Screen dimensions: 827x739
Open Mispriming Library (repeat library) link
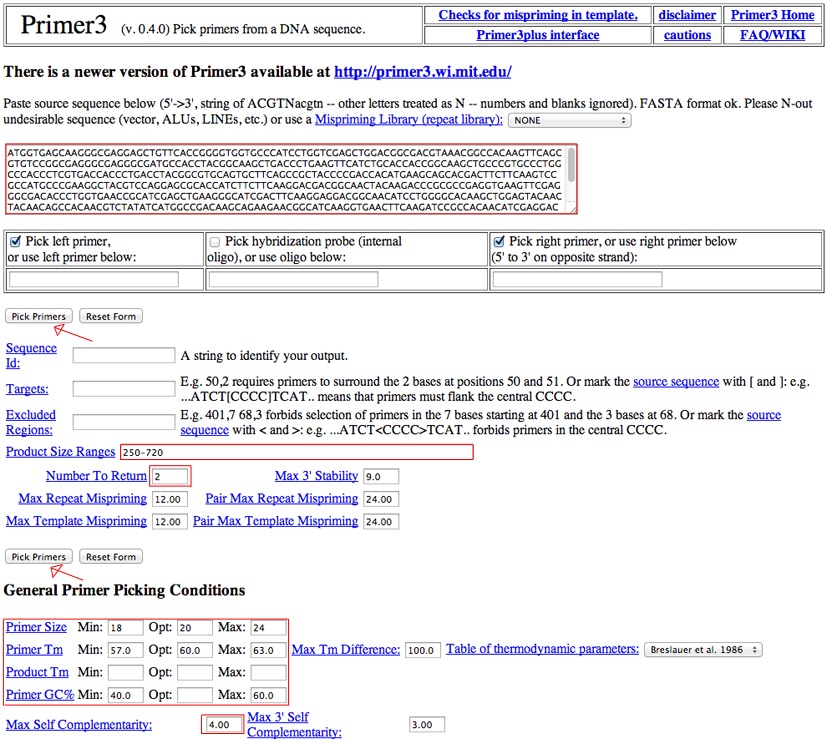click(409, 119)
